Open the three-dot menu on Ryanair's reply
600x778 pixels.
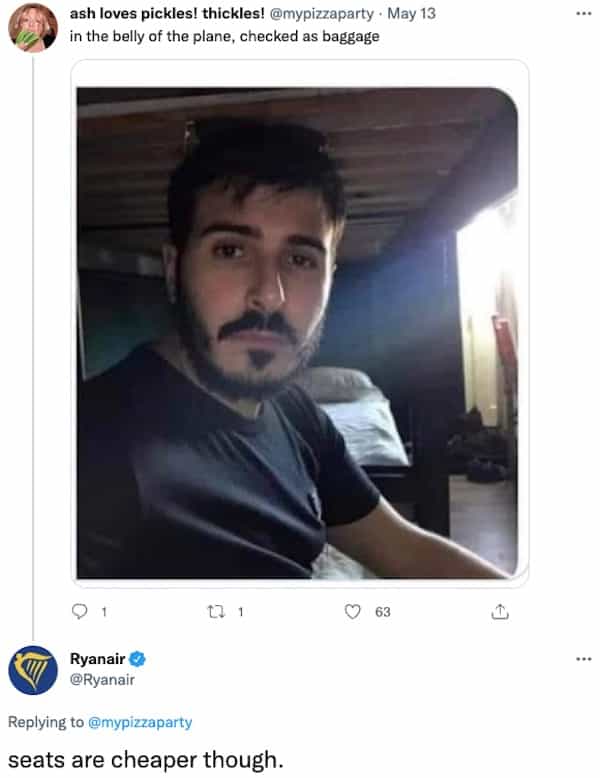pos(584,659)
